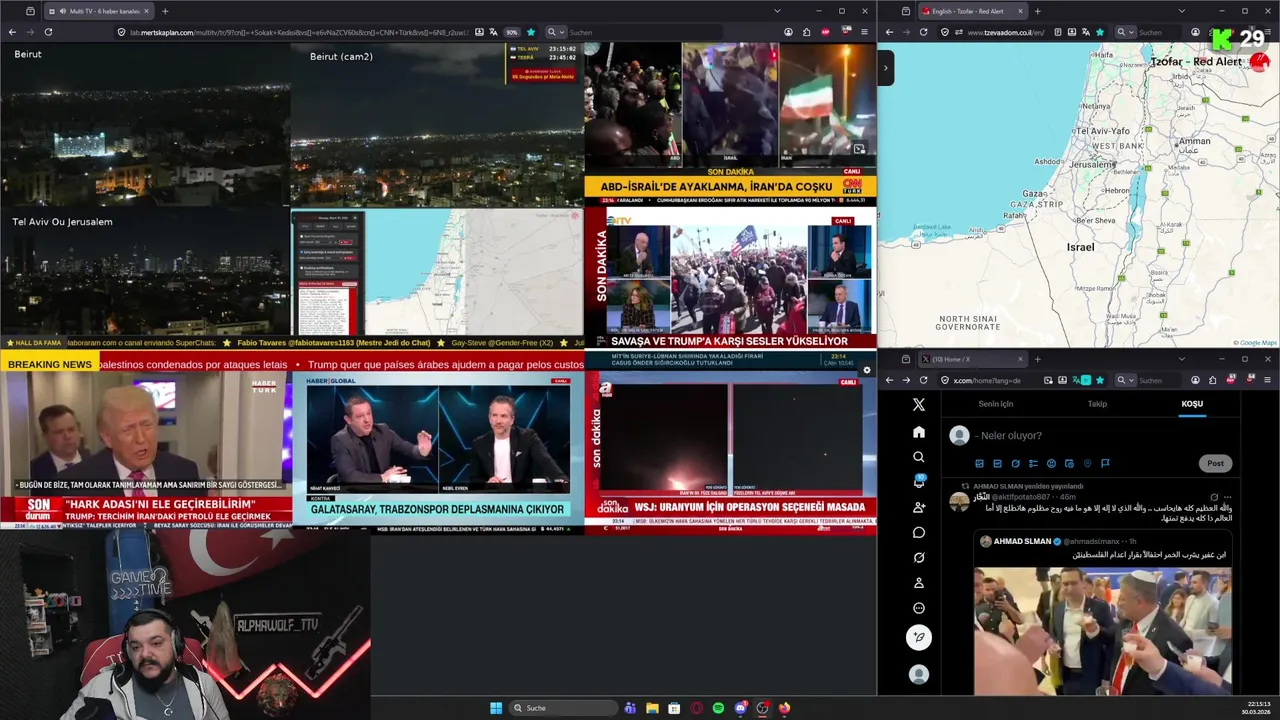Screen dimensions: 1280x720
Task: Open emoji picker in X composer
Action: coord(1051,463)
